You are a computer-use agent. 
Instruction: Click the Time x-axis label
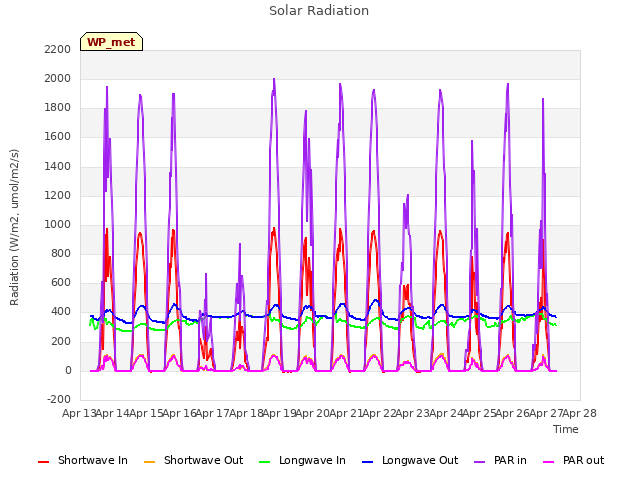pos(566,429)
